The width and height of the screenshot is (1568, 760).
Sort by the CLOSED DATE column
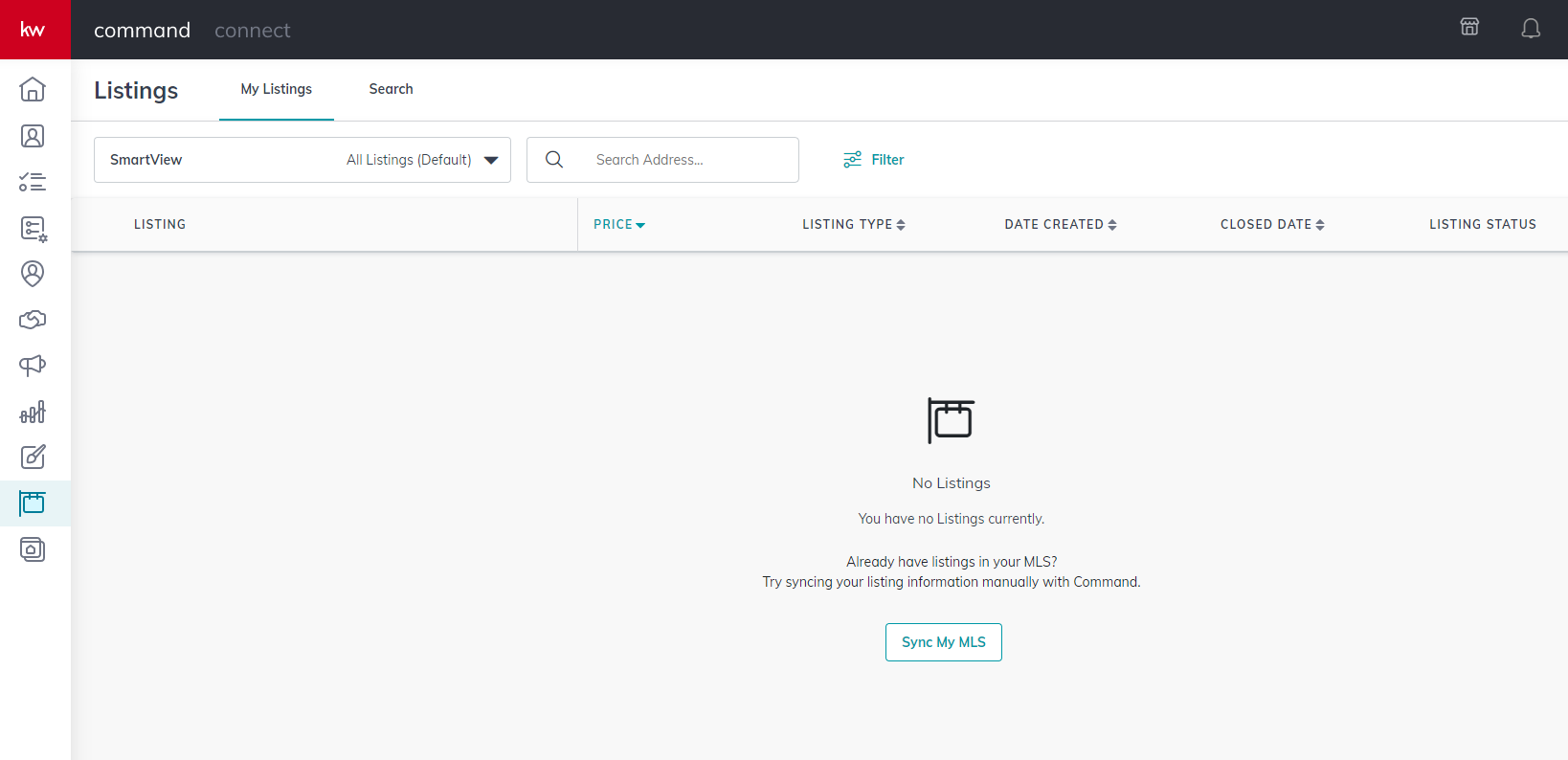tap(1272, 224)
